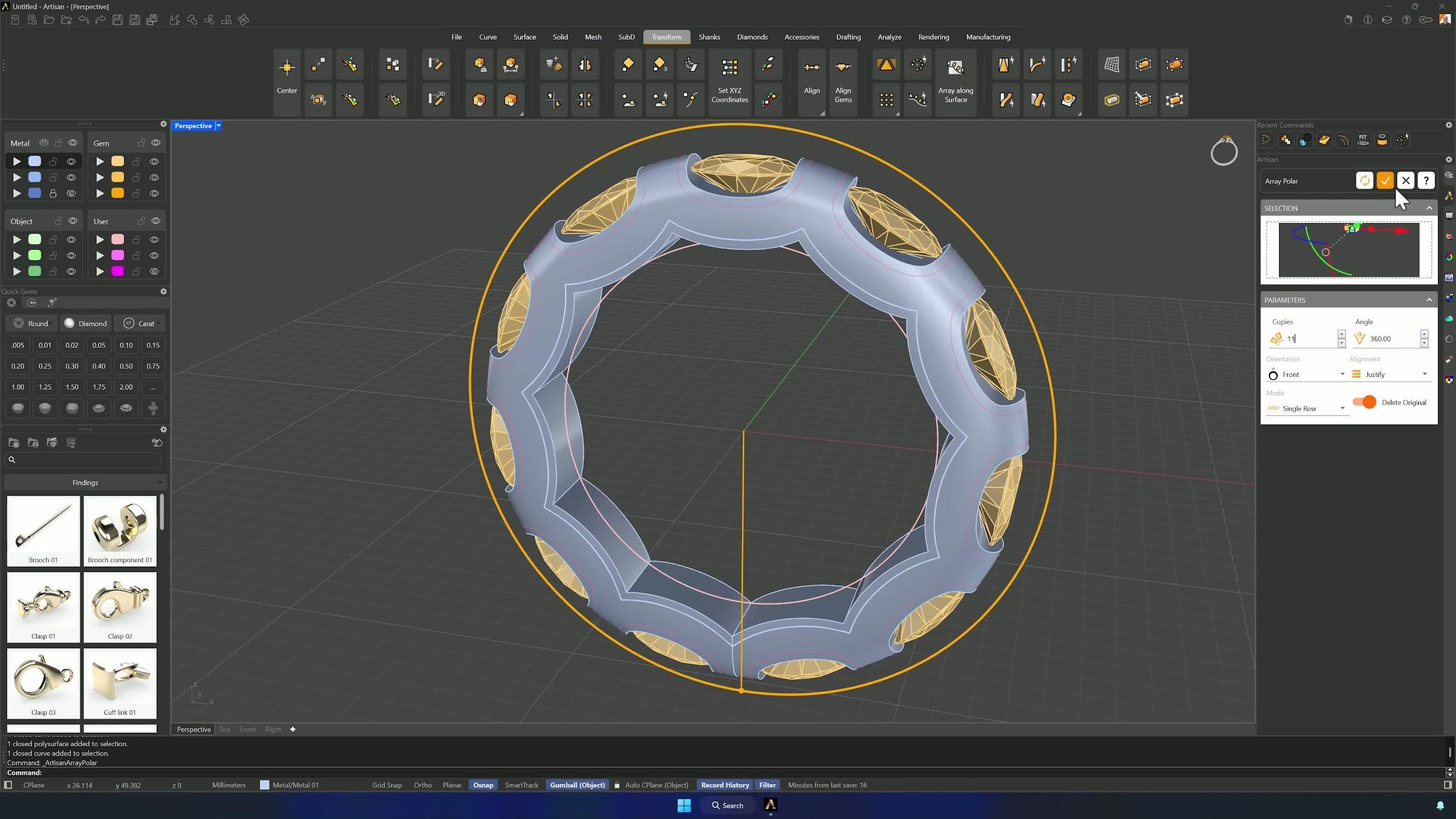This screenshot has width=1456, height=819.
Task: Click the Copies number input field
Action: [1310, 338]
